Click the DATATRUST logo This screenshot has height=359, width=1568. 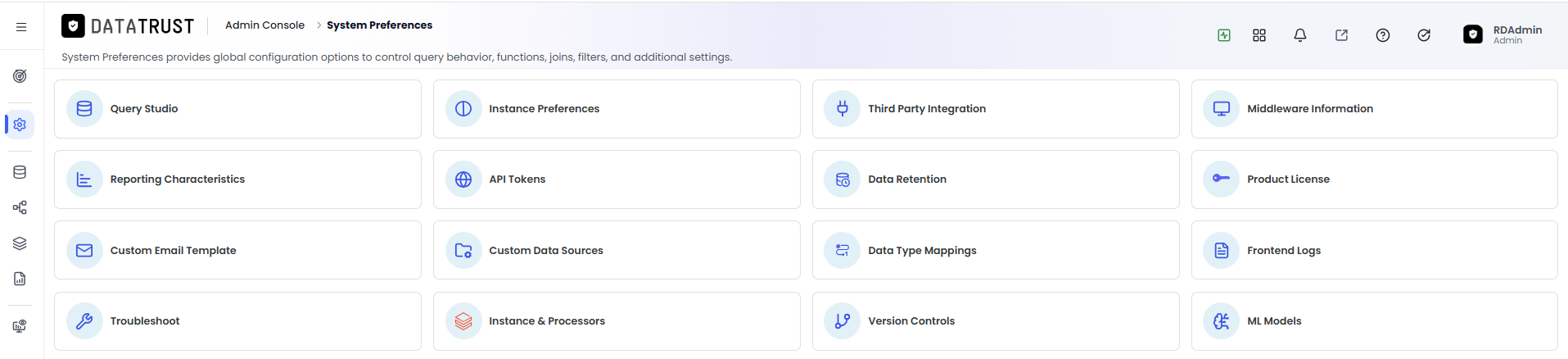128,26
